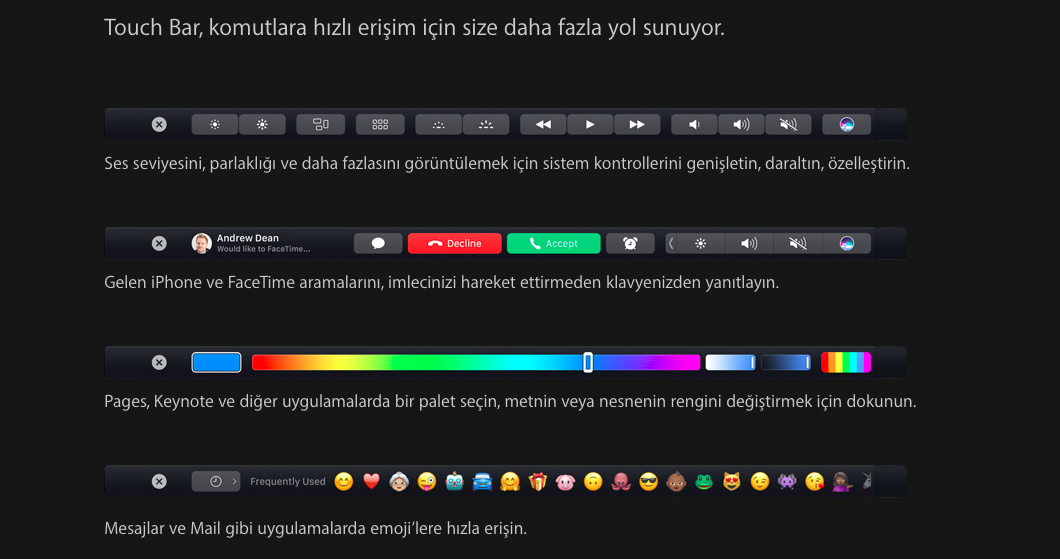This screenshot has width=1060, height=559.
Task: Insert the octopus emoji
Action: coord(621,481)
